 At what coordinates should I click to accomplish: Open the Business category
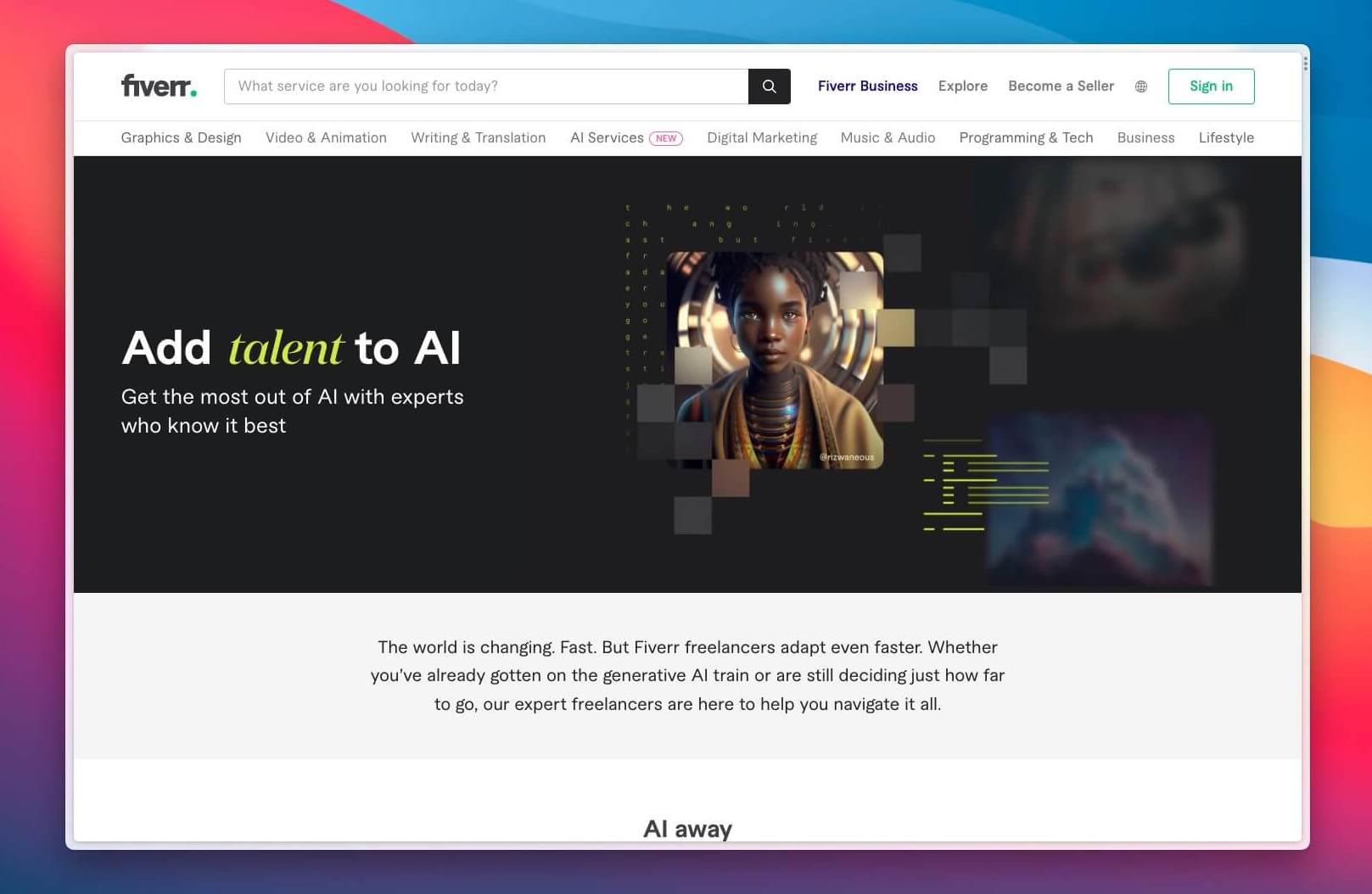pyautogui.click(x=1145, y=137)
